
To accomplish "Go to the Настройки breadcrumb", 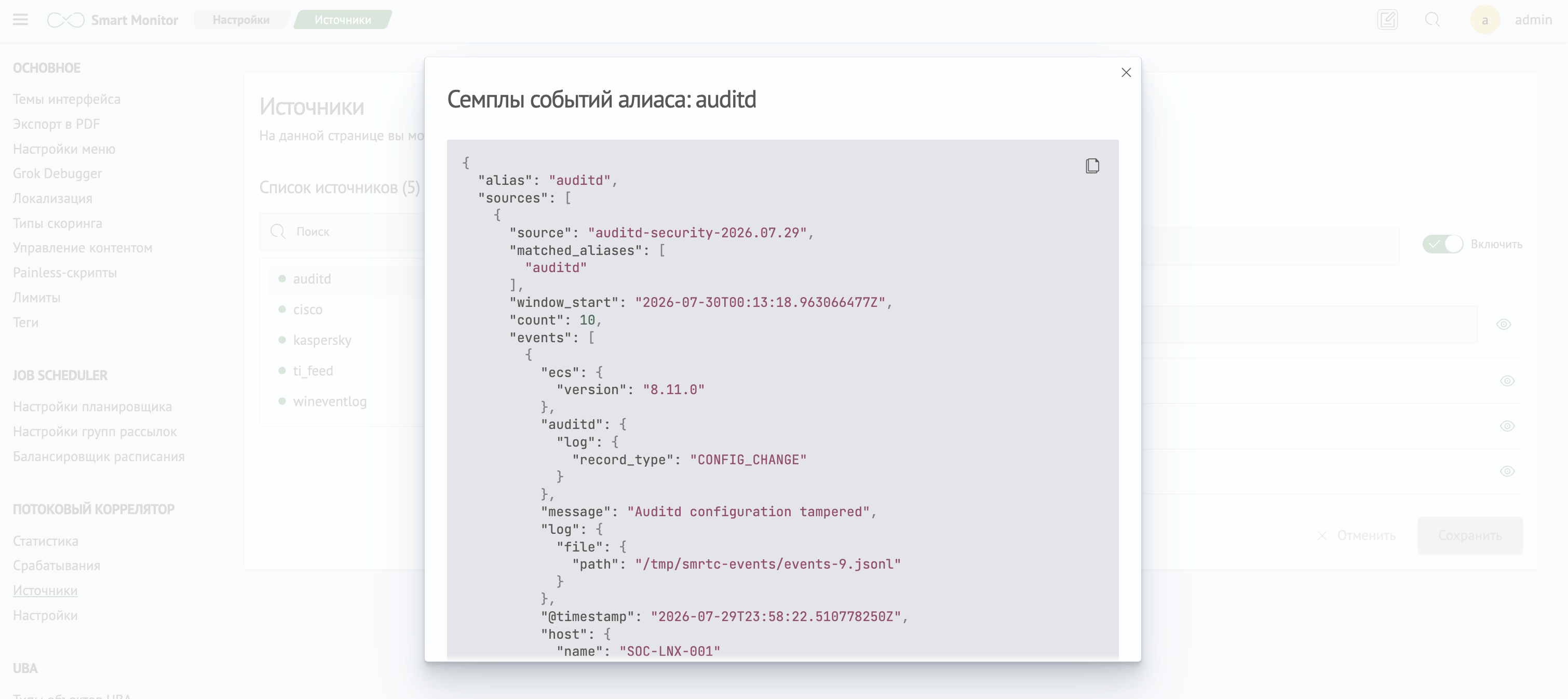I will coord(241,20).
